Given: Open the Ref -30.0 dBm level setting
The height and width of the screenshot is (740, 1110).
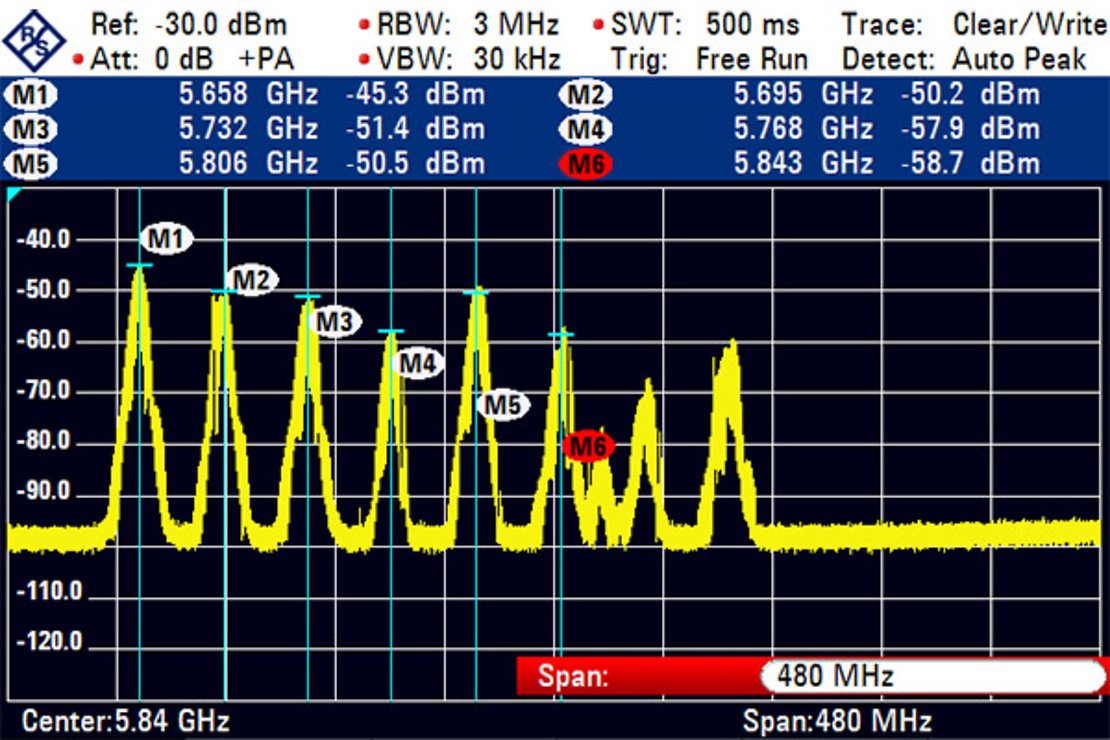Looking at the screenshot, I should 188,23.
